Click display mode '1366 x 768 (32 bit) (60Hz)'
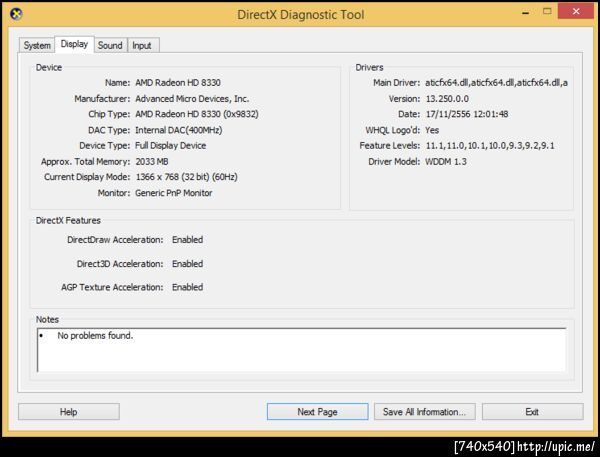The width and height of the screenshot is (600, 457). pos(187,177)
